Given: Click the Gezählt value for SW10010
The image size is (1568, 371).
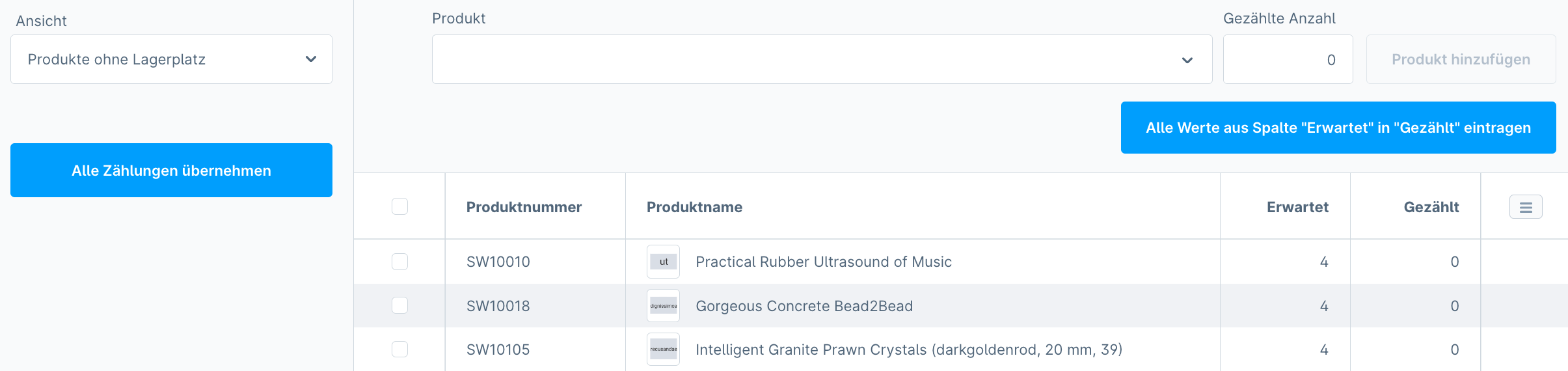Looking at the screenshot, I should 1455,262.
